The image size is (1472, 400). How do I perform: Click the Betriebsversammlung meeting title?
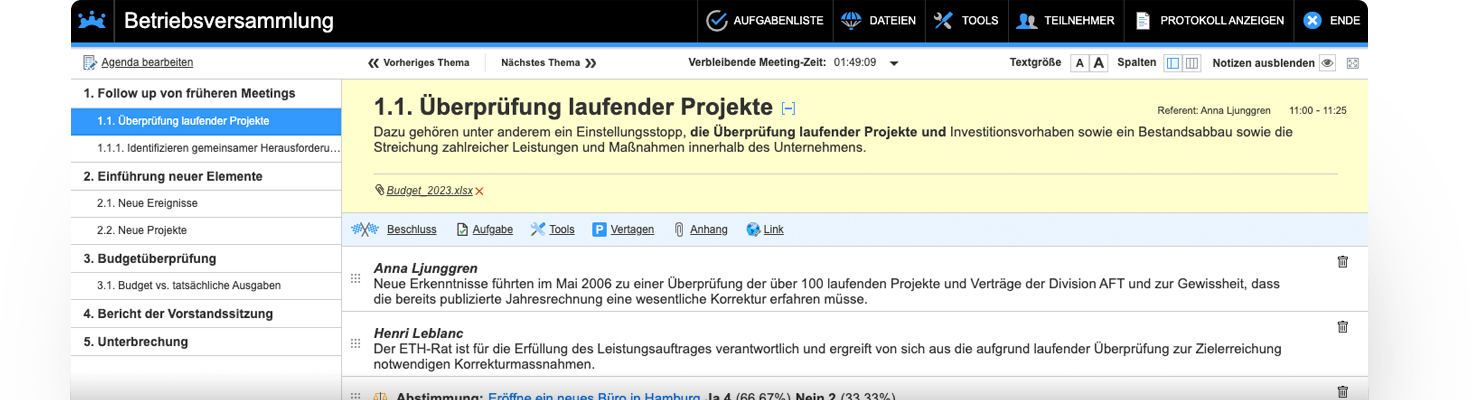229,21
